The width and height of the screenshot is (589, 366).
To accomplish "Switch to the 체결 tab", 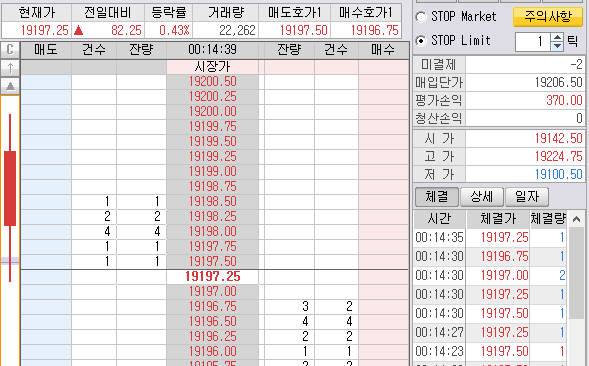I will tap(436, 197).
